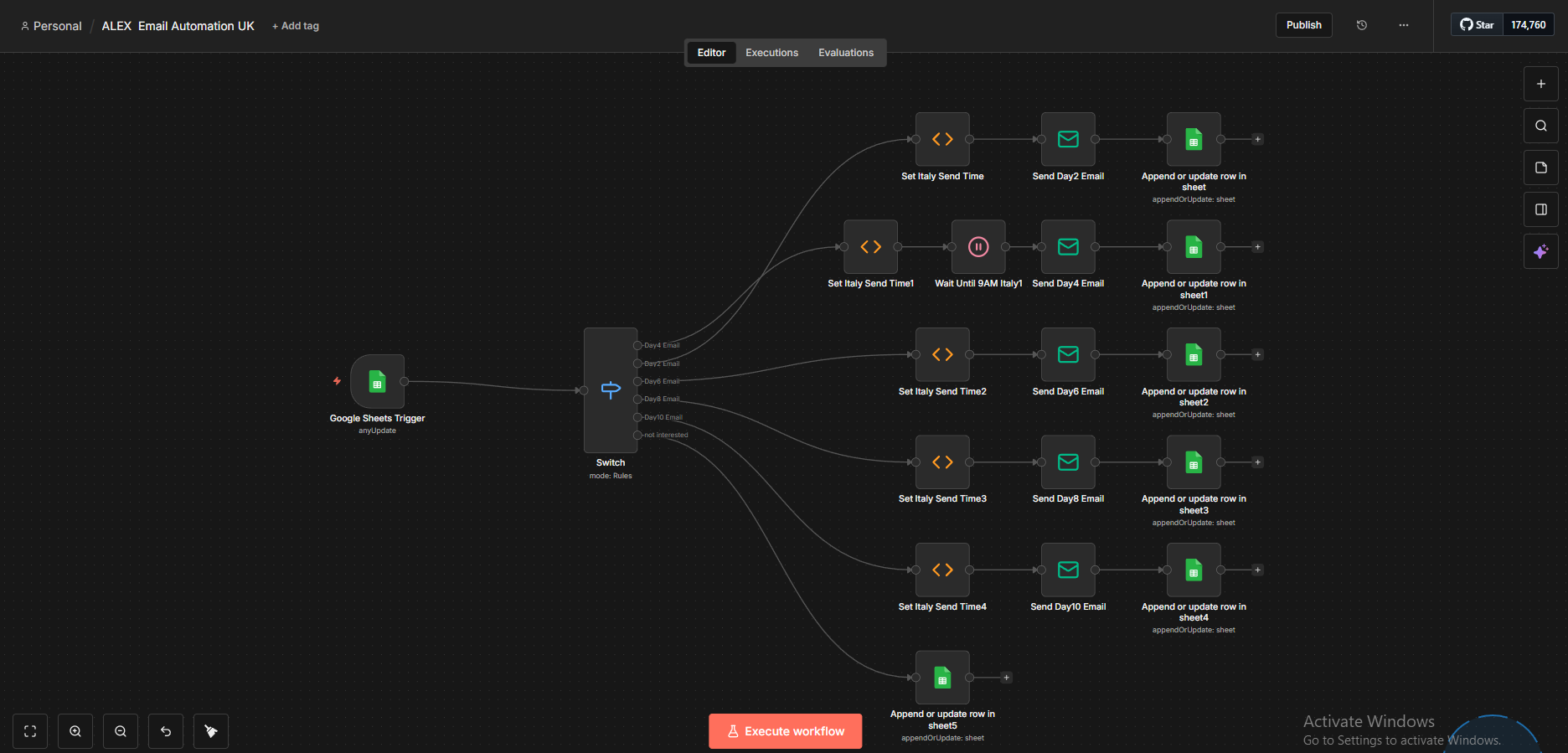Image resolution: width=1568 pixels, height=753 pixels.
Task: Add a sticky note to the canvas
Action: 1540,168
